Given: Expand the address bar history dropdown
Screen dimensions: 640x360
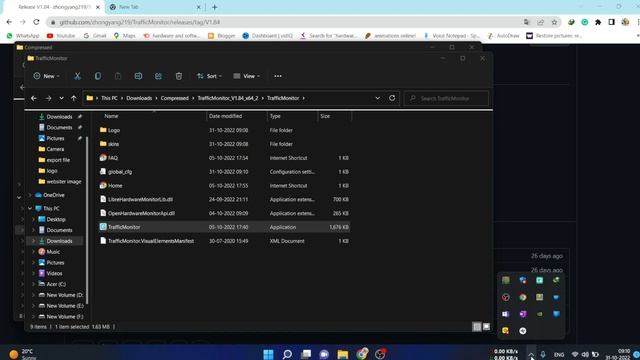Looking at the screenshot, I should click(x=378, y=98).
